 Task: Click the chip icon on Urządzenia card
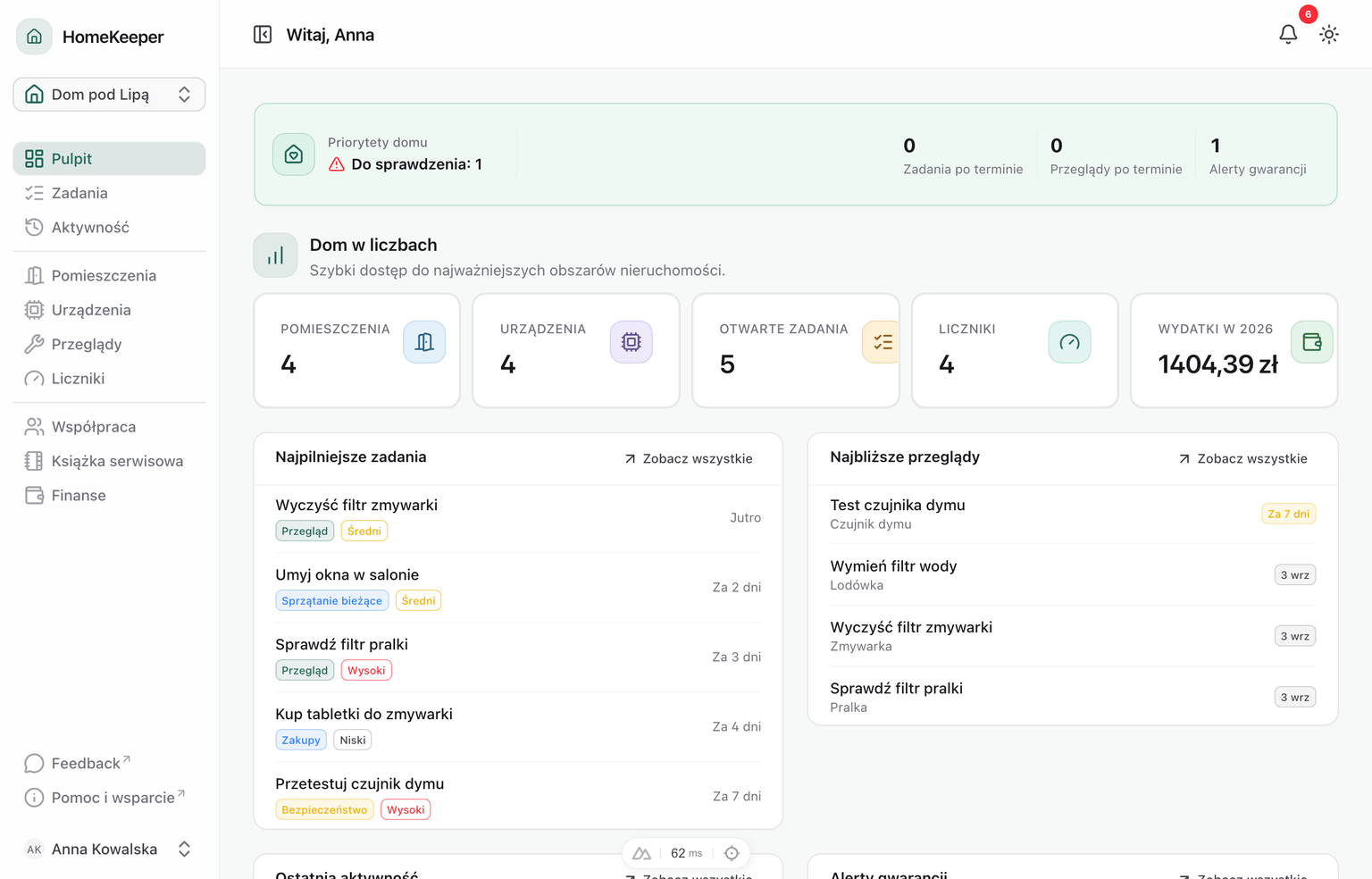(632, 342)
